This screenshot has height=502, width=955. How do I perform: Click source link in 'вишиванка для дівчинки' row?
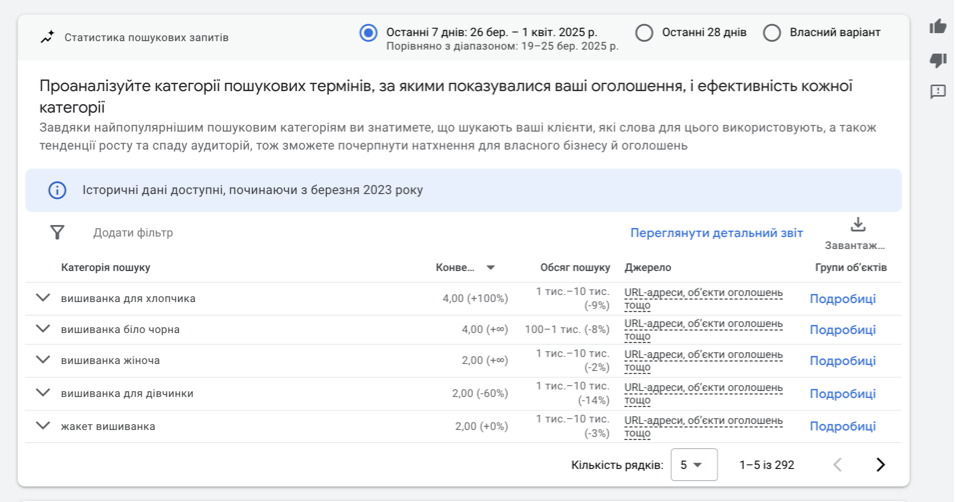click(703, 394)
